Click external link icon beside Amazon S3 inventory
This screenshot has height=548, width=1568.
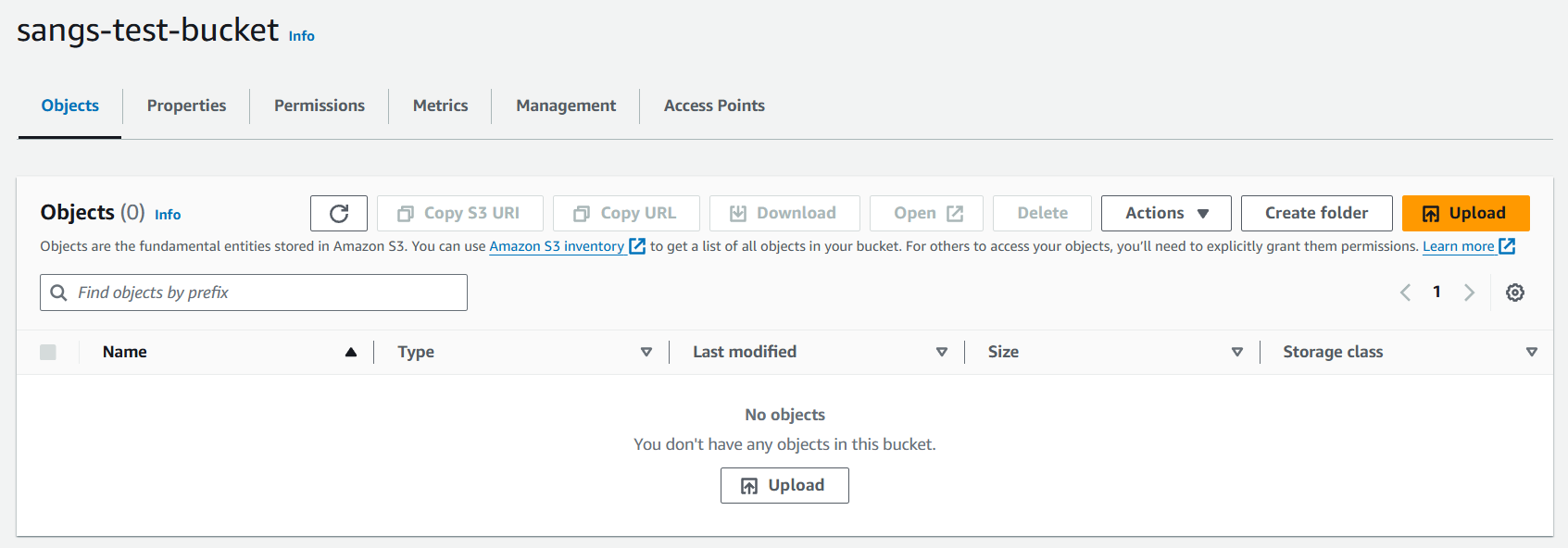637,246
